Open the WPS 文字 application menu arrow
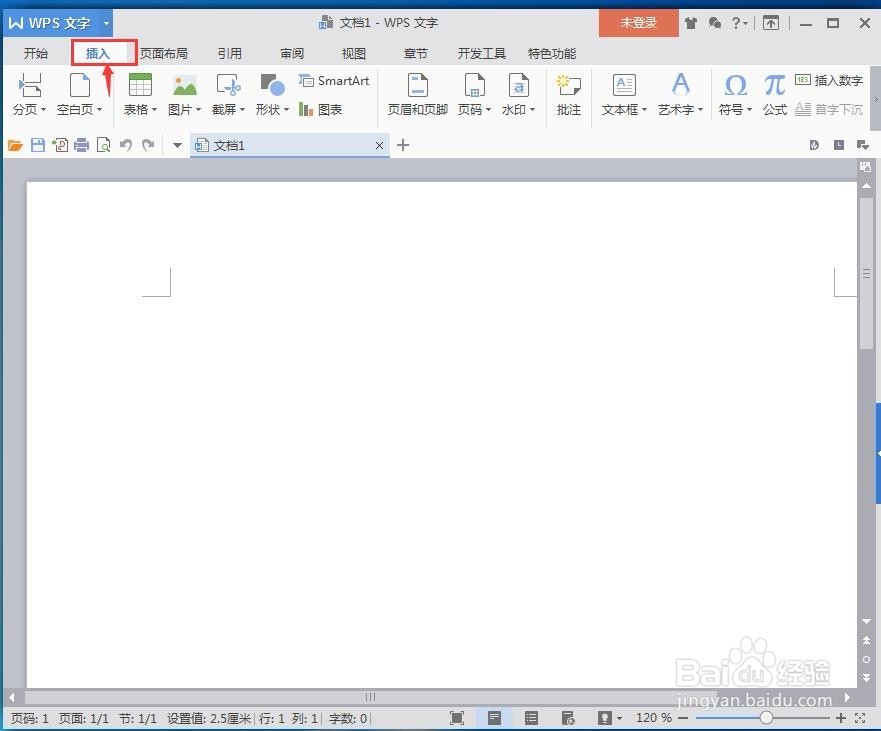The image size is (881, 731). click(x=106, y=23)
